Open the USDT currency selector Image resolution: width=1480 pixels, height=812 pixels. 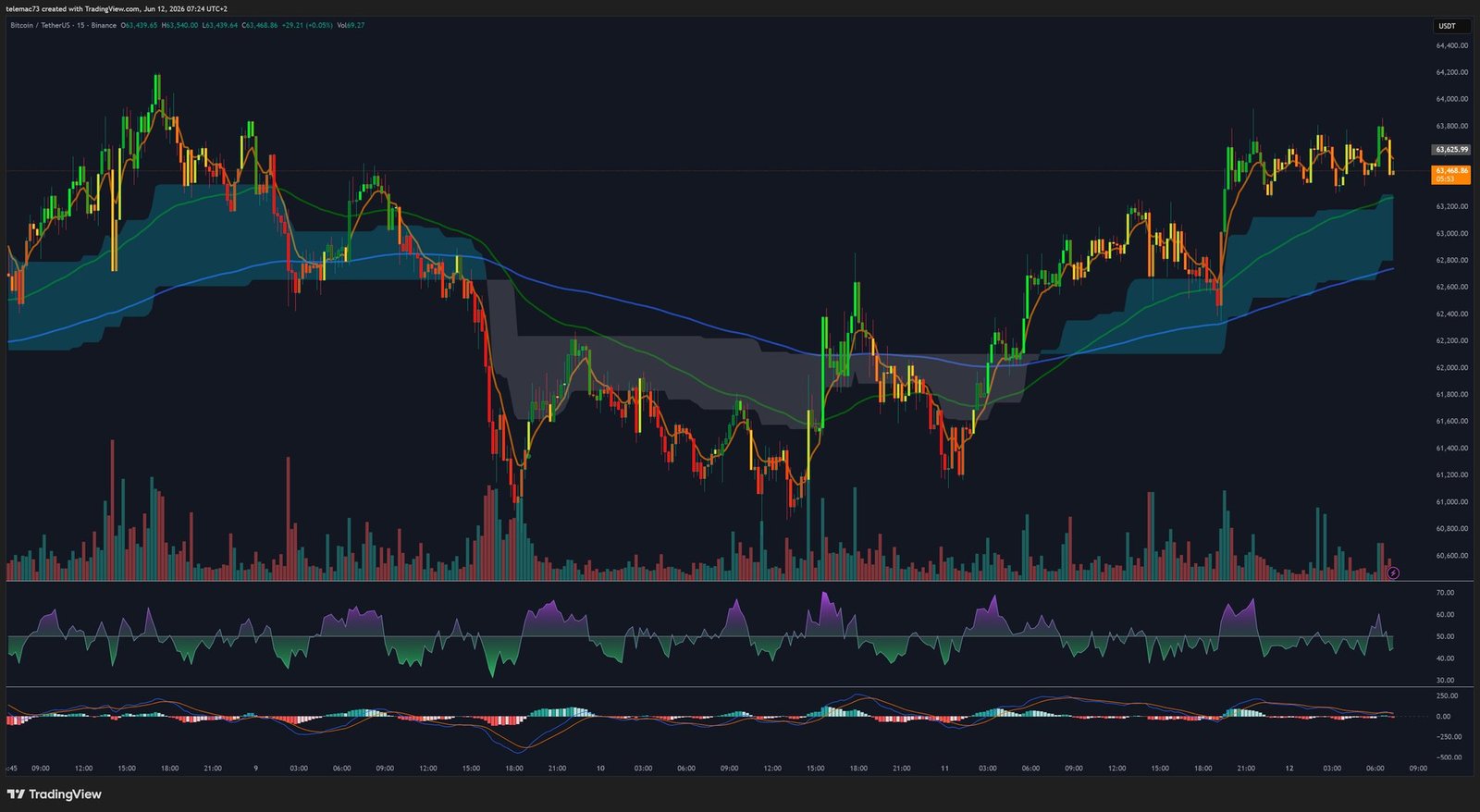(1450, 26)
